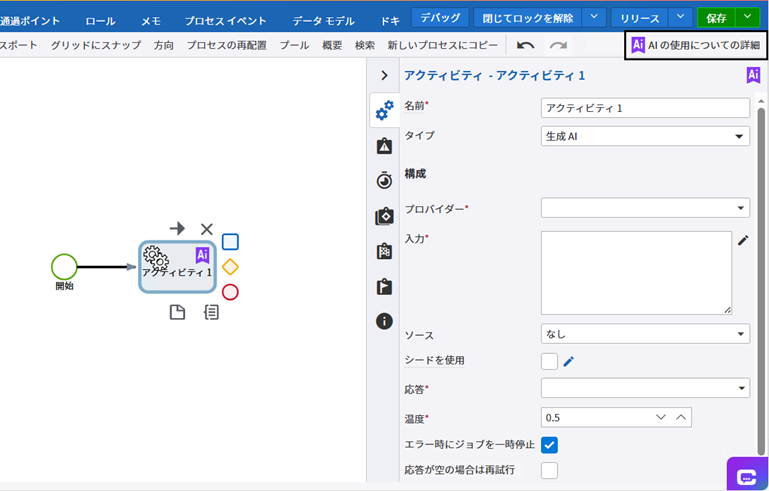The height and width of the screenshot is (491, 769).
Task: Click the redo arrow in the toolbar
Action: [558, 46]
